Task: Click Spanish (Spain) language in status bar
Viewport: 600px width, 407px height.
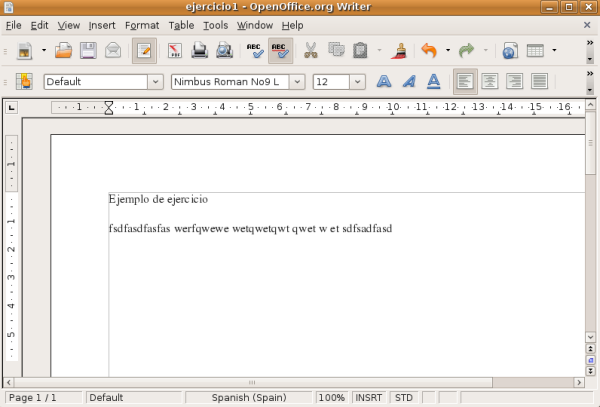Action: coord(248,397)
